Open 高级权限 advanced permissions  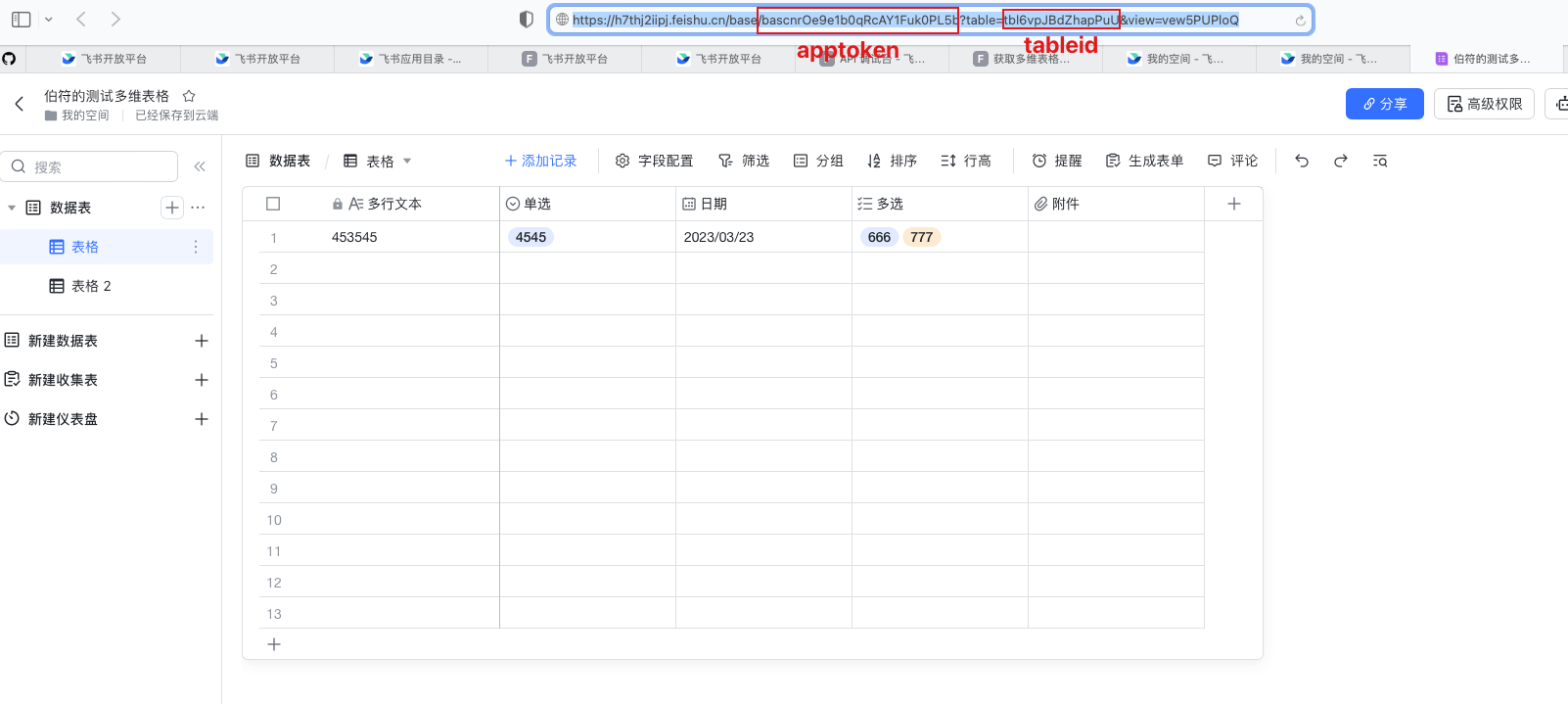[1485, 104]
